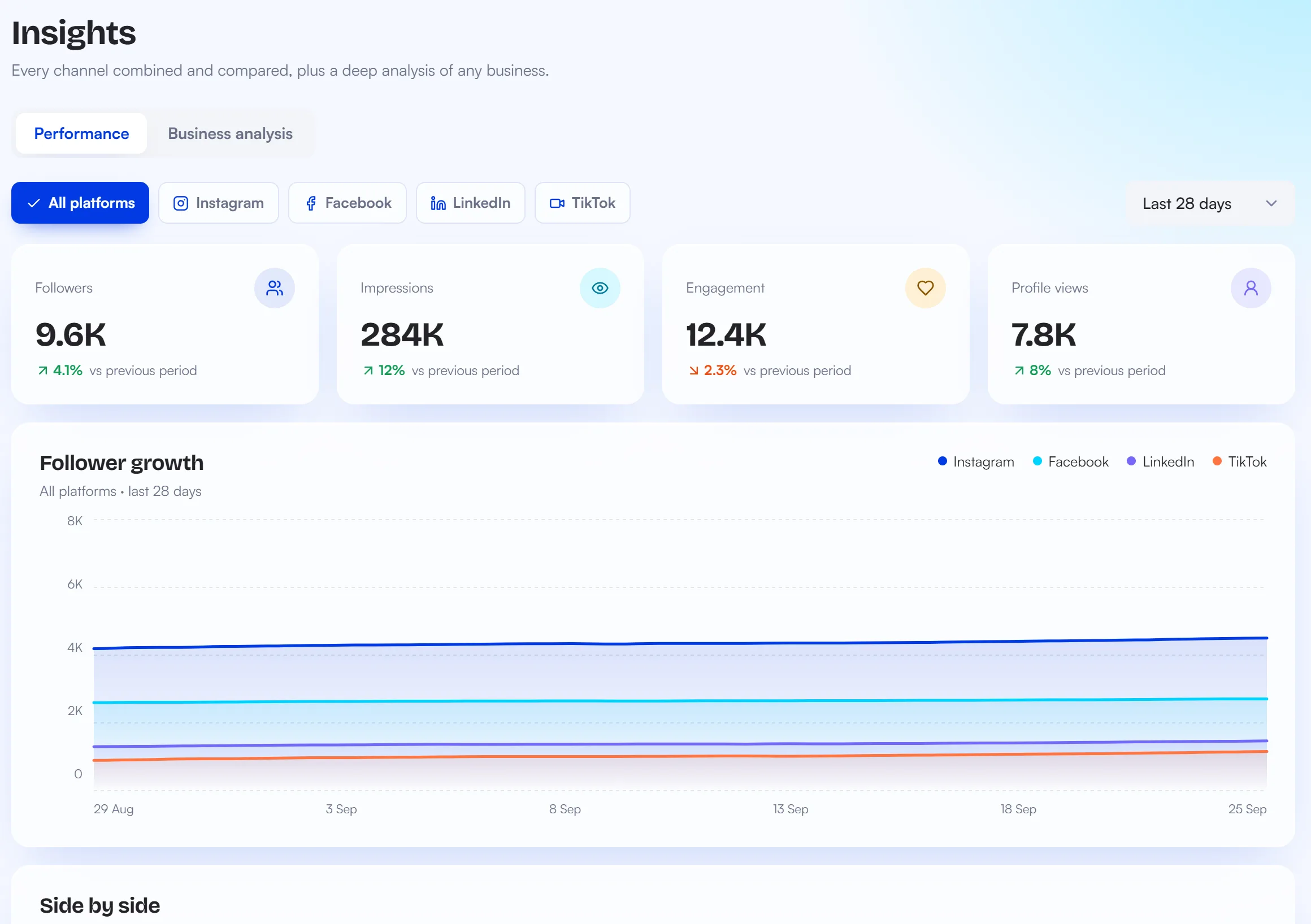Click the Facebook cyan line in chart
Image resolution: width=1311 pixels, height=924 pixels.
click(679, 701)
